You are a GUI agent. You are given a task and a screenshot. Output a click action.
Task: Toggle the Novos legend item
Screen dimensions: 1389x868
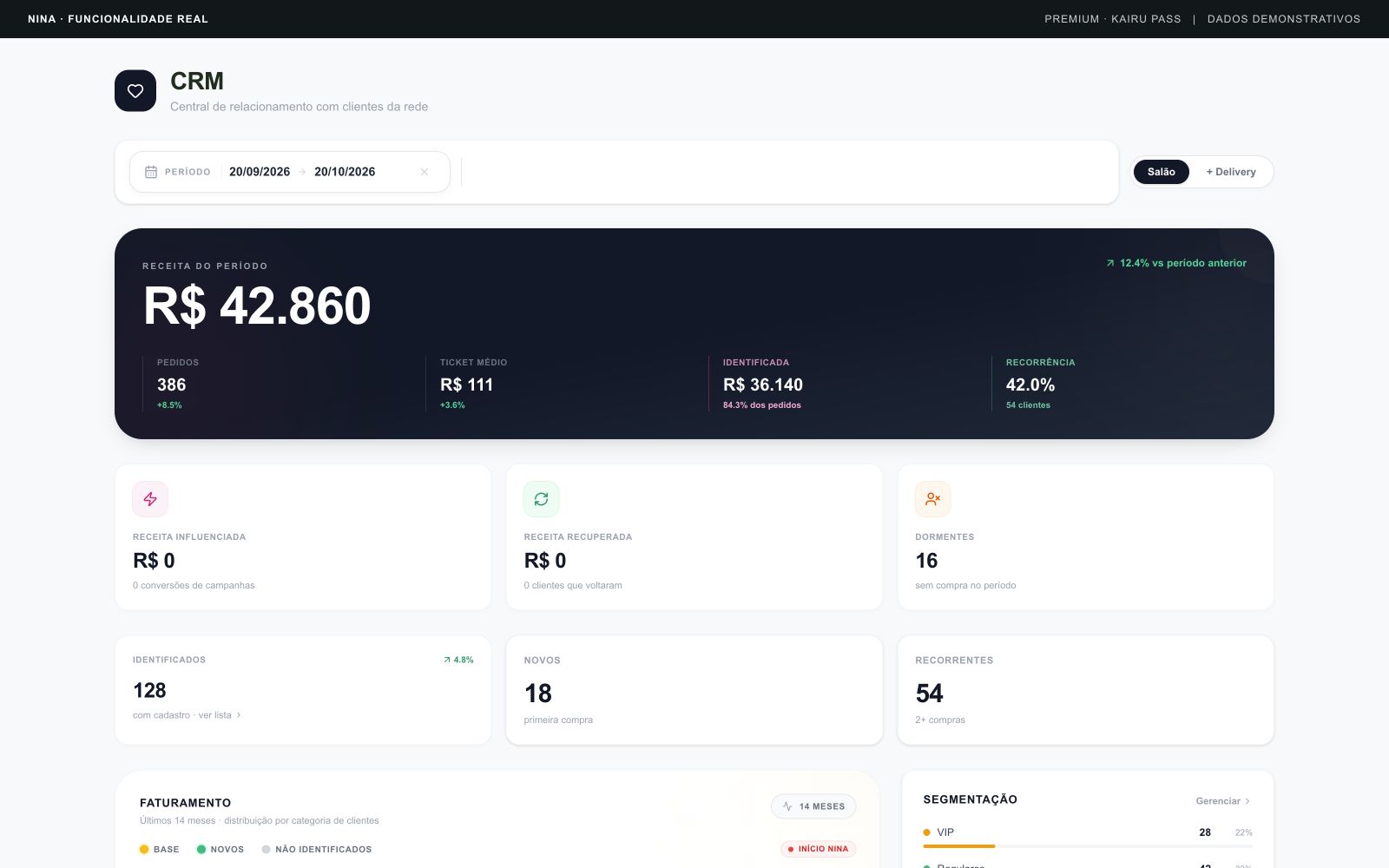(x=221, y=850)
